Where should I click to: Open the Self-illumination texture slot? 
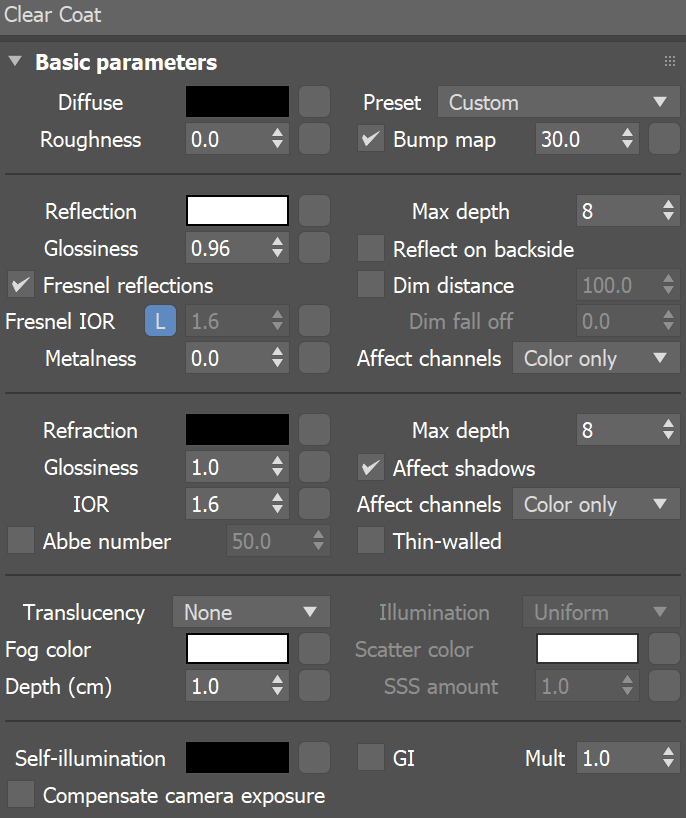coord(314,758)
